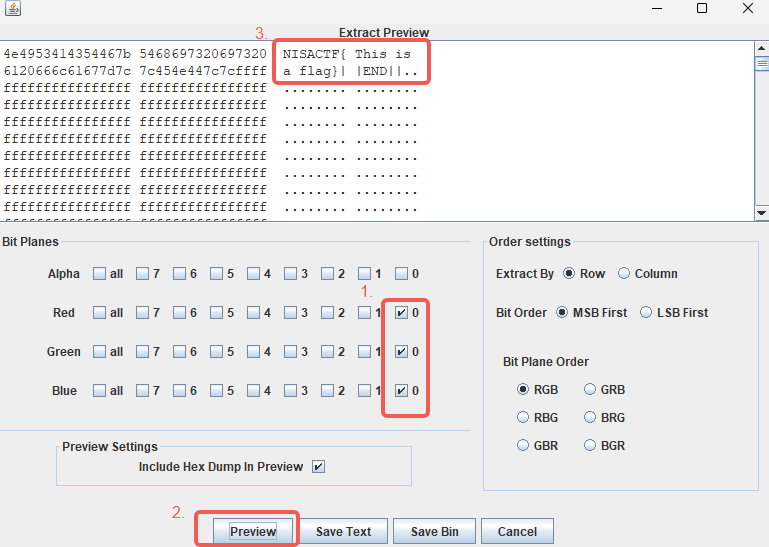This screenshot has height=547, width=769.
Task: Choose GRB bit plane order
Action: point(591,389)
